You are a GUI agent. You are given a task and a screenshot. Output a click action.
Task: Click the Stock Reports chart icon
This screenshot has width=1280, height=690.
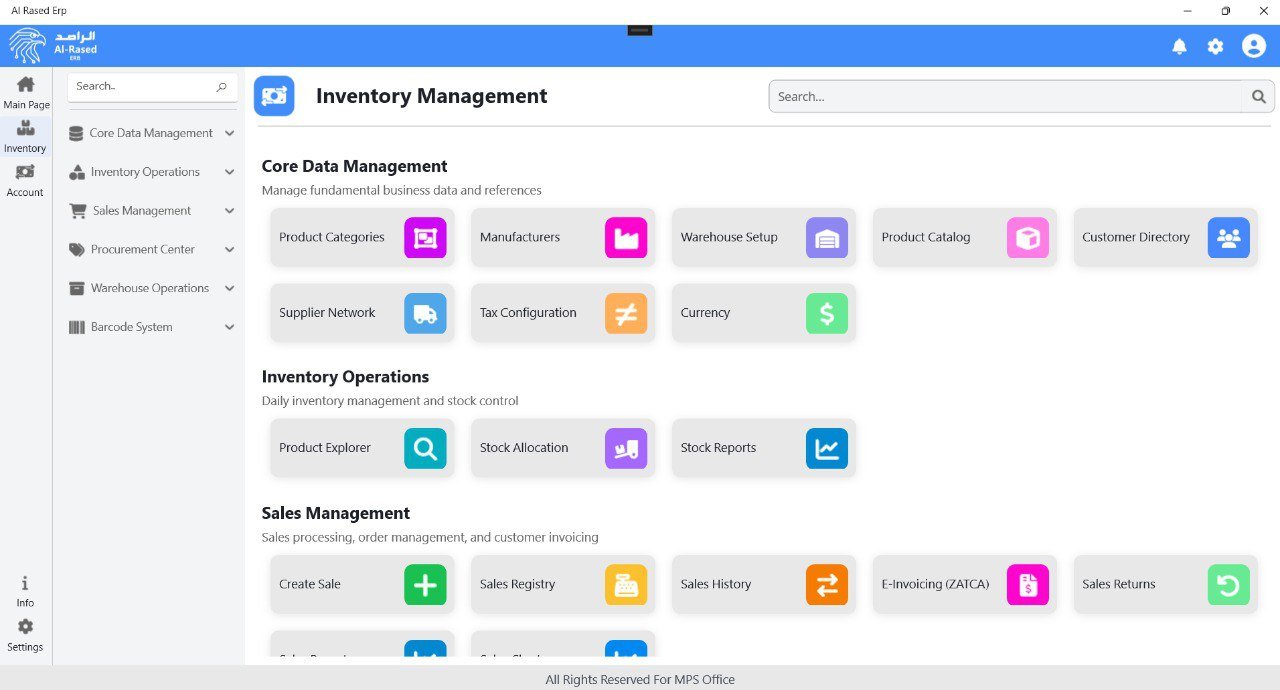(x=826, y=449)
